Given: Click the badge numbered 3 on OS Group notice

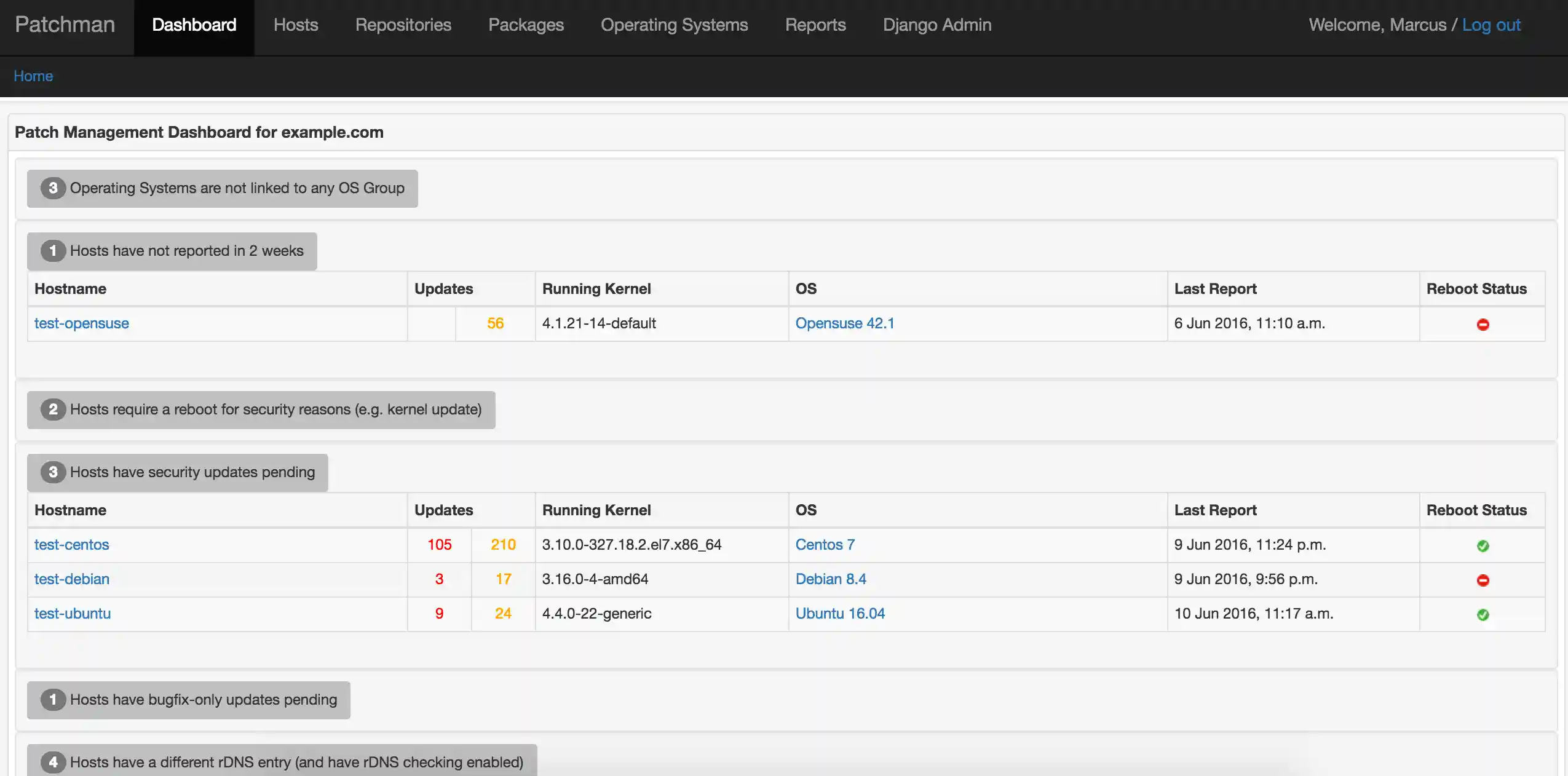Looking at the screenshot, I should point(53,188).
